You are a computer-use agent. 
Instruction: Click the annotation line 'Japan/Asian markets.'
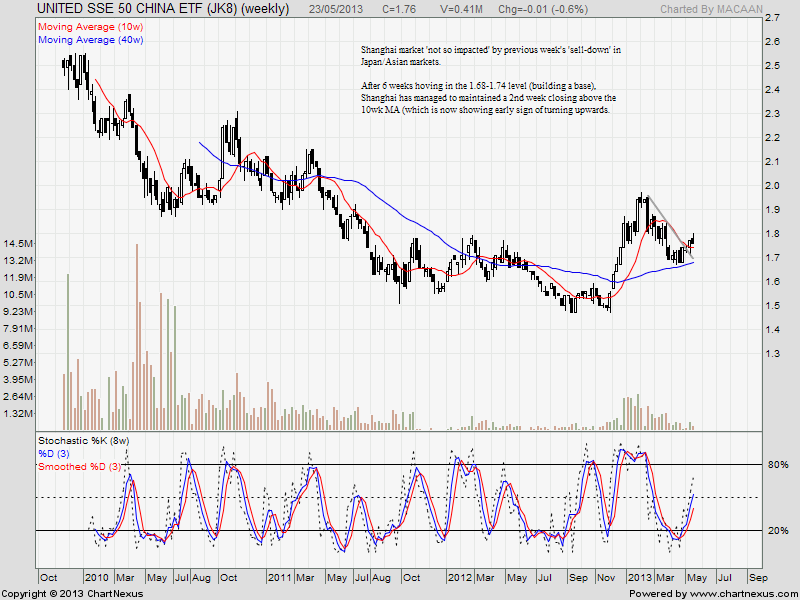click(x=401, y=62)
